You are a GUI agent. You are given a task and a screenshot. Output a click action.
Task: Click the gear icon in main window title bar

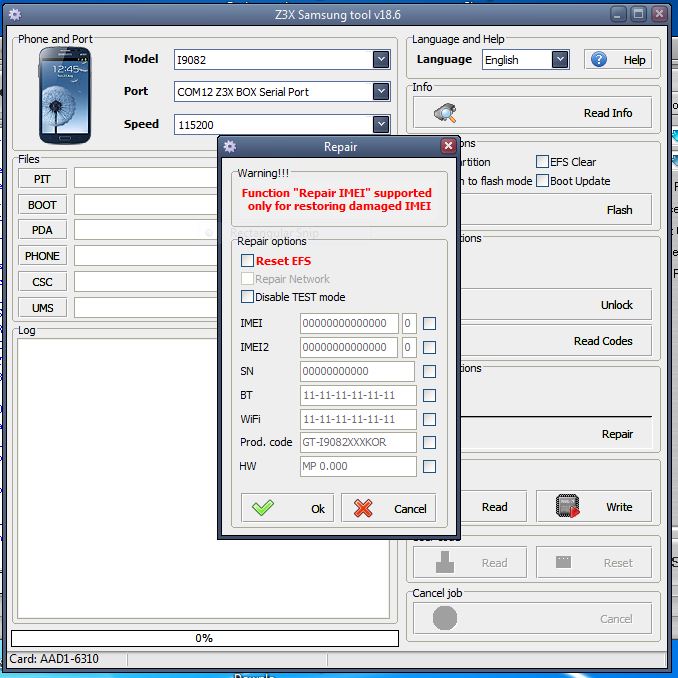click(x=15, y=15)
